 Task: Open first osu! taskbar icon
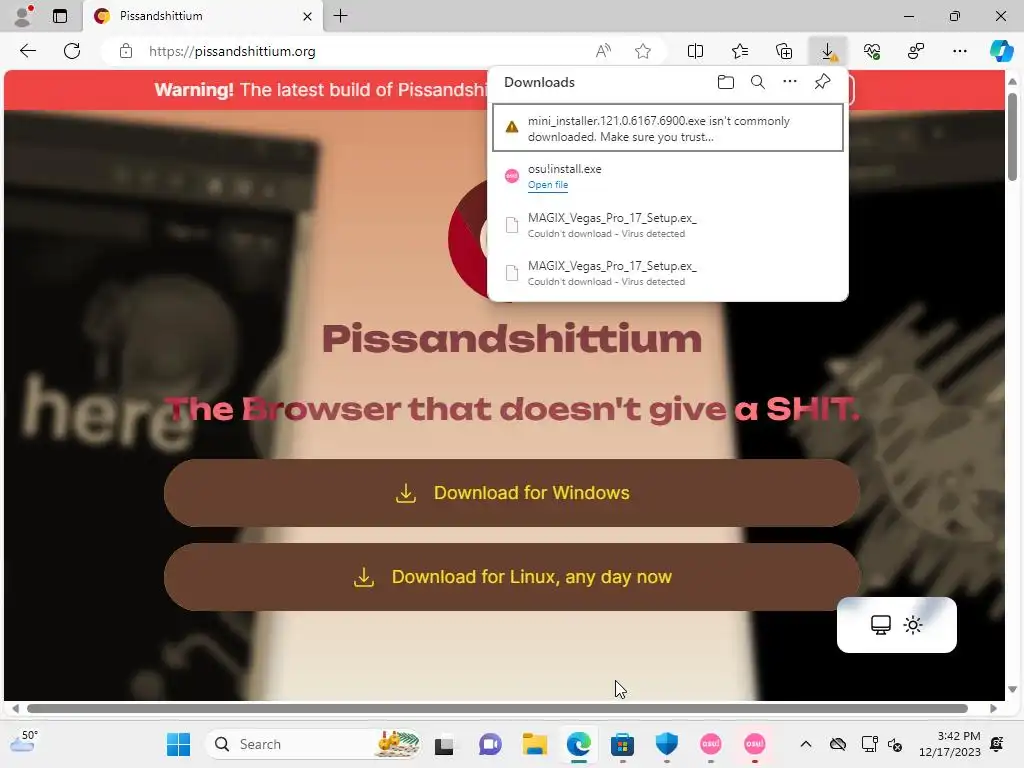pos(711,744)
